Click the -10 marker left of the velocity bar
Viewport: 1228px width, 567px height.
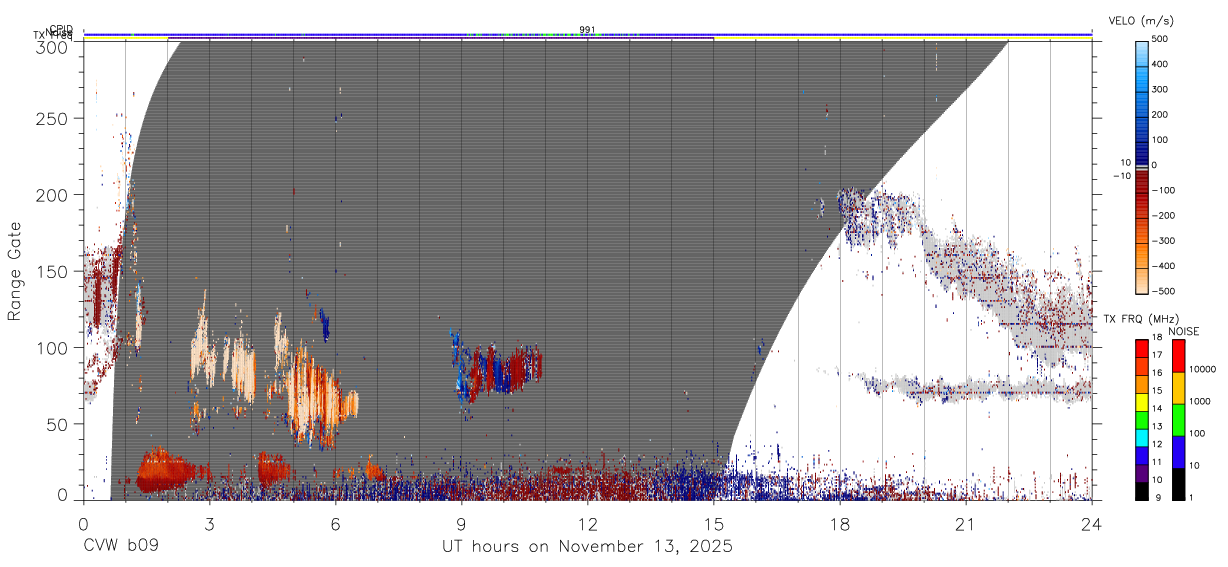(x=1121, y=175)
